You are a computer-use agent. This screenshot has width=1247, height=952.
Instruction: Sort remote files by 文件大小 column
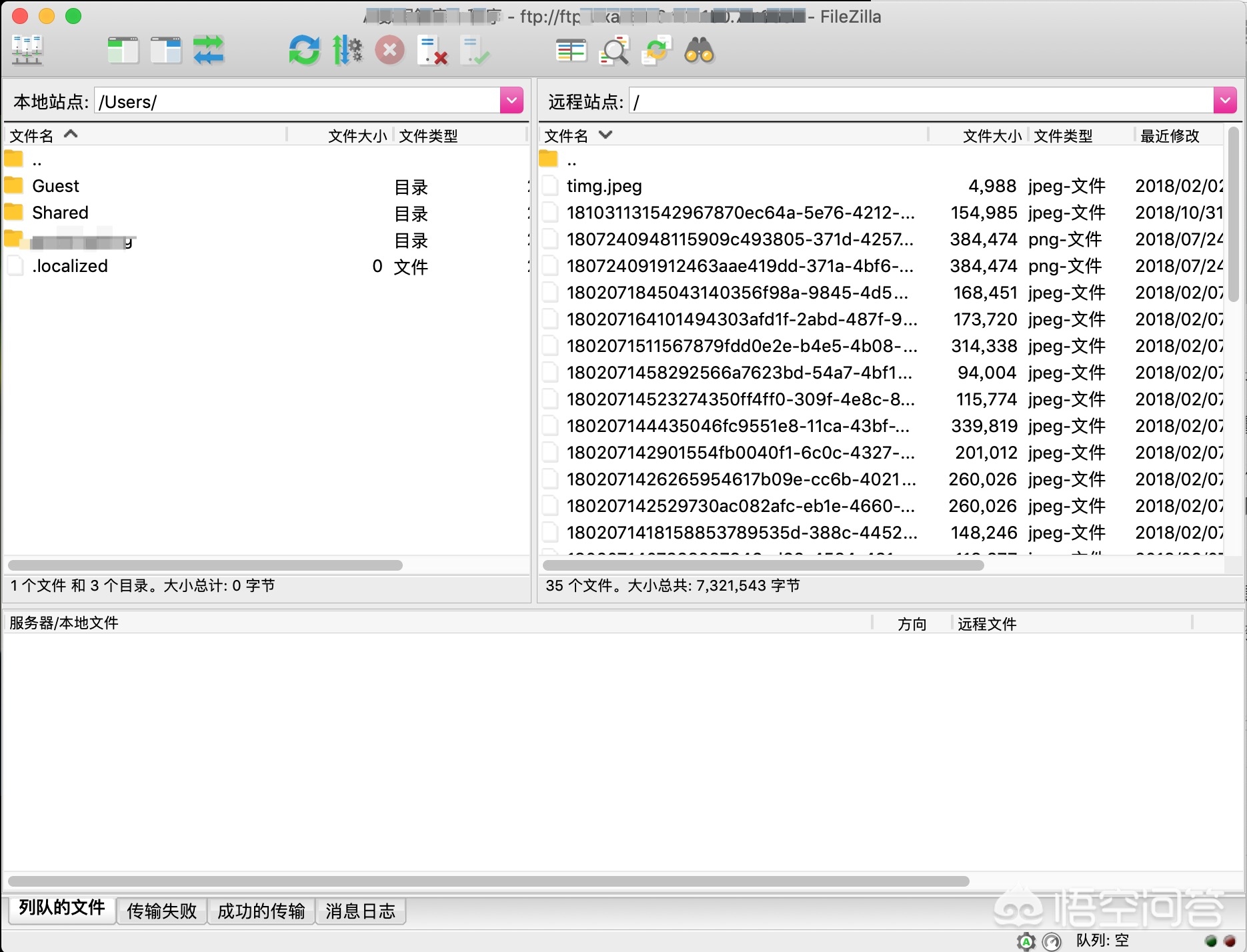click(x=992, y=135)
